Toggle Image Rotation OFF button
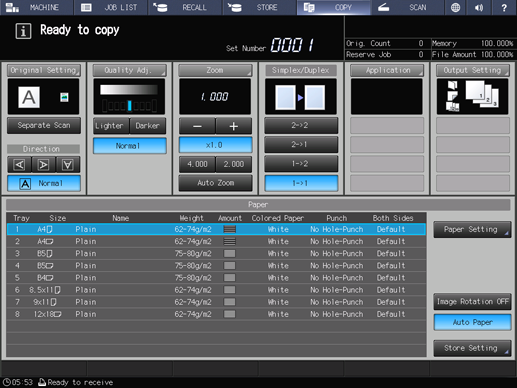517x388 pixels. (472, 302)
